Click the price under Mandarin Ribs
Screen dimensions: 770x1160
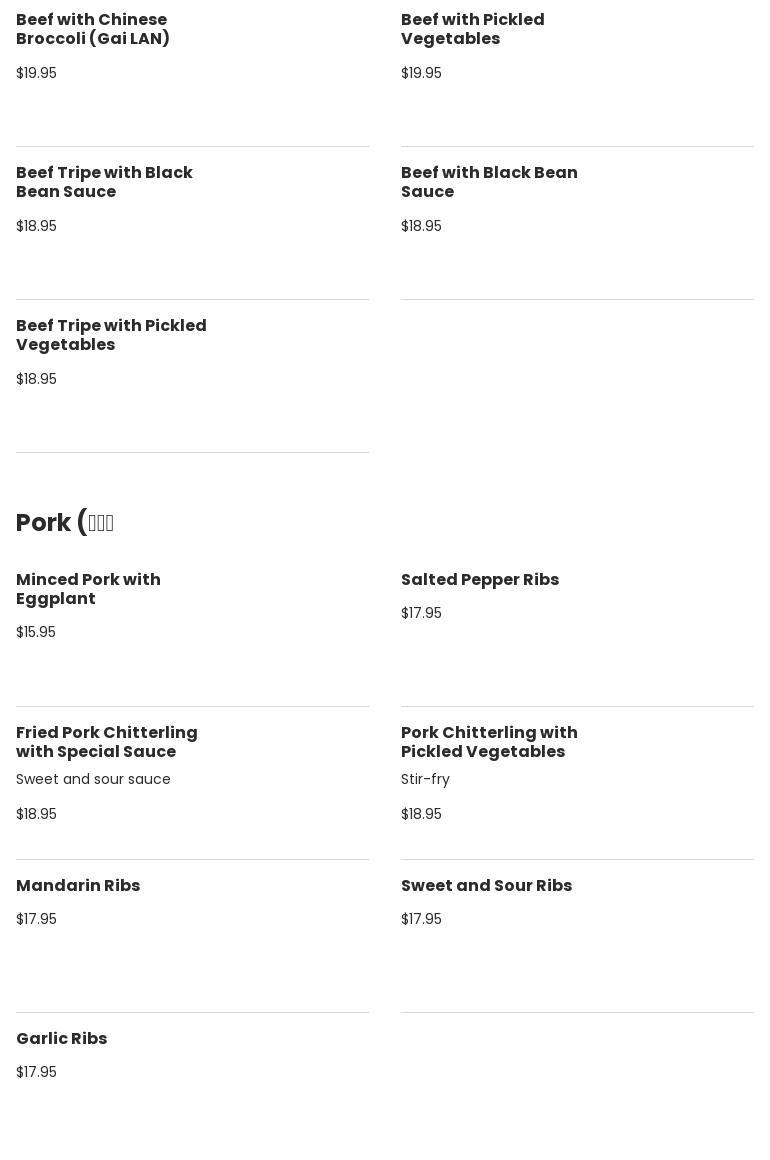point(36,919)
